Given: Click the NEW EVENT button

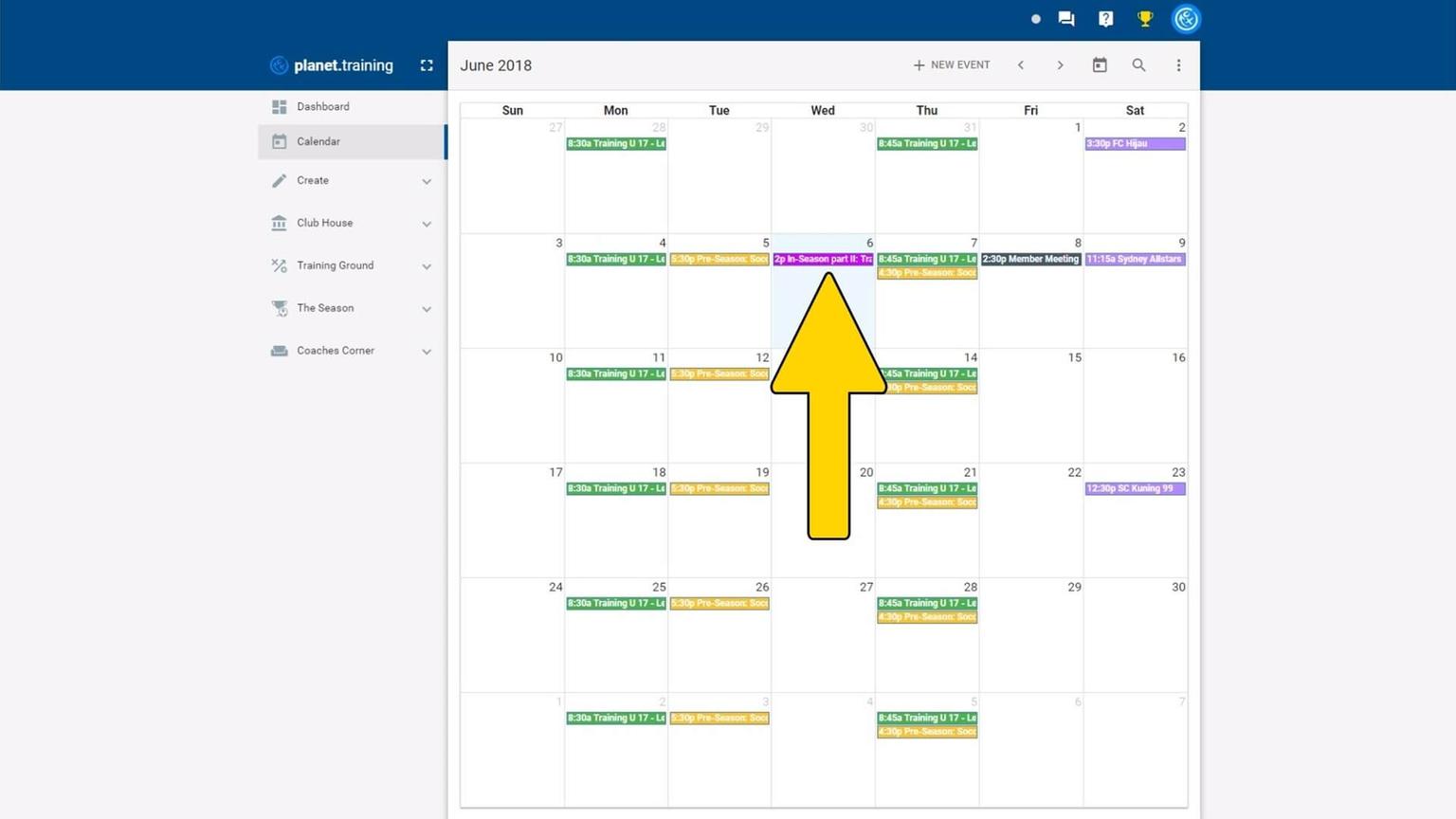Looking at the screenshot, I should click(952, 65).
